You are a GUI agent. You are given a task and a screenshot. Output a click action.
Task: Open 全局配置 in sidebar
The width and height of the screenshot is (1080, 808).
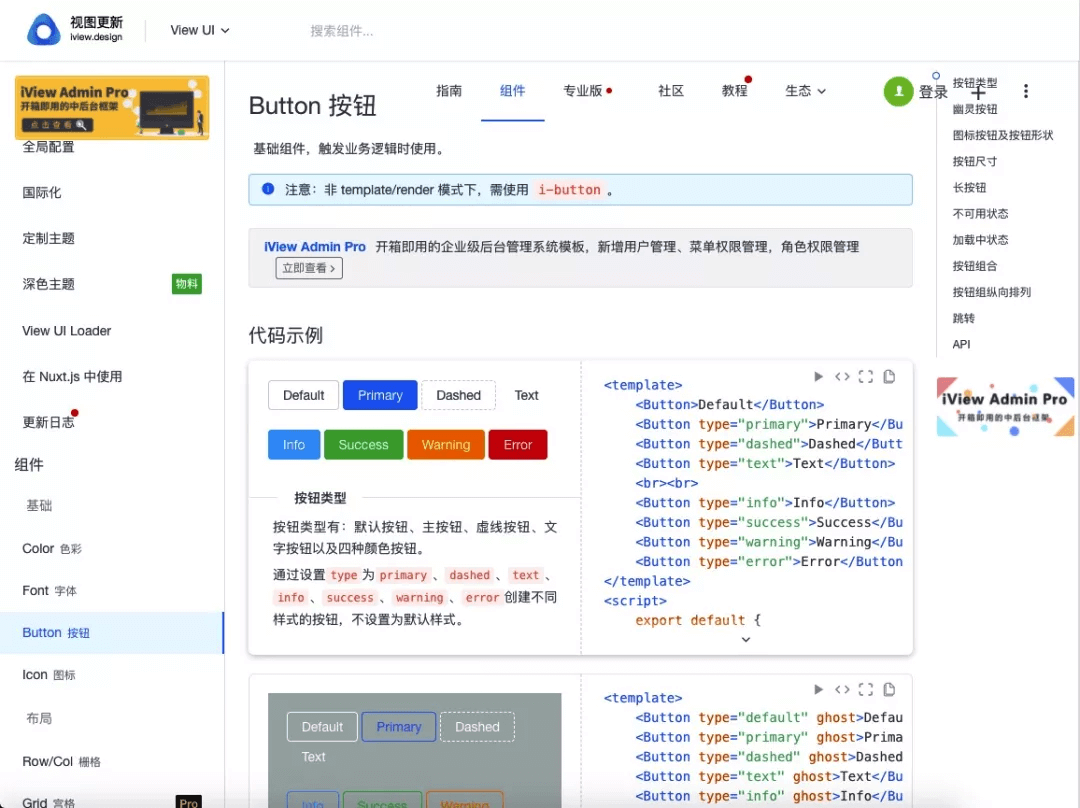click(48, 147)
